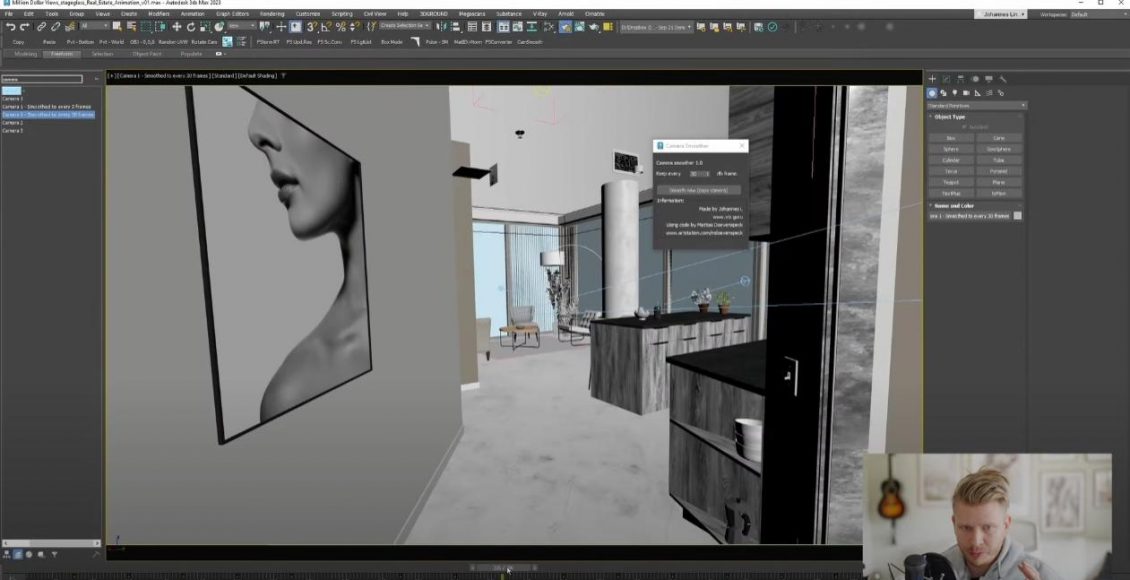The image size is (1130, 580).
Task: Click the Undo arrow icon
Action: (9, 27)
